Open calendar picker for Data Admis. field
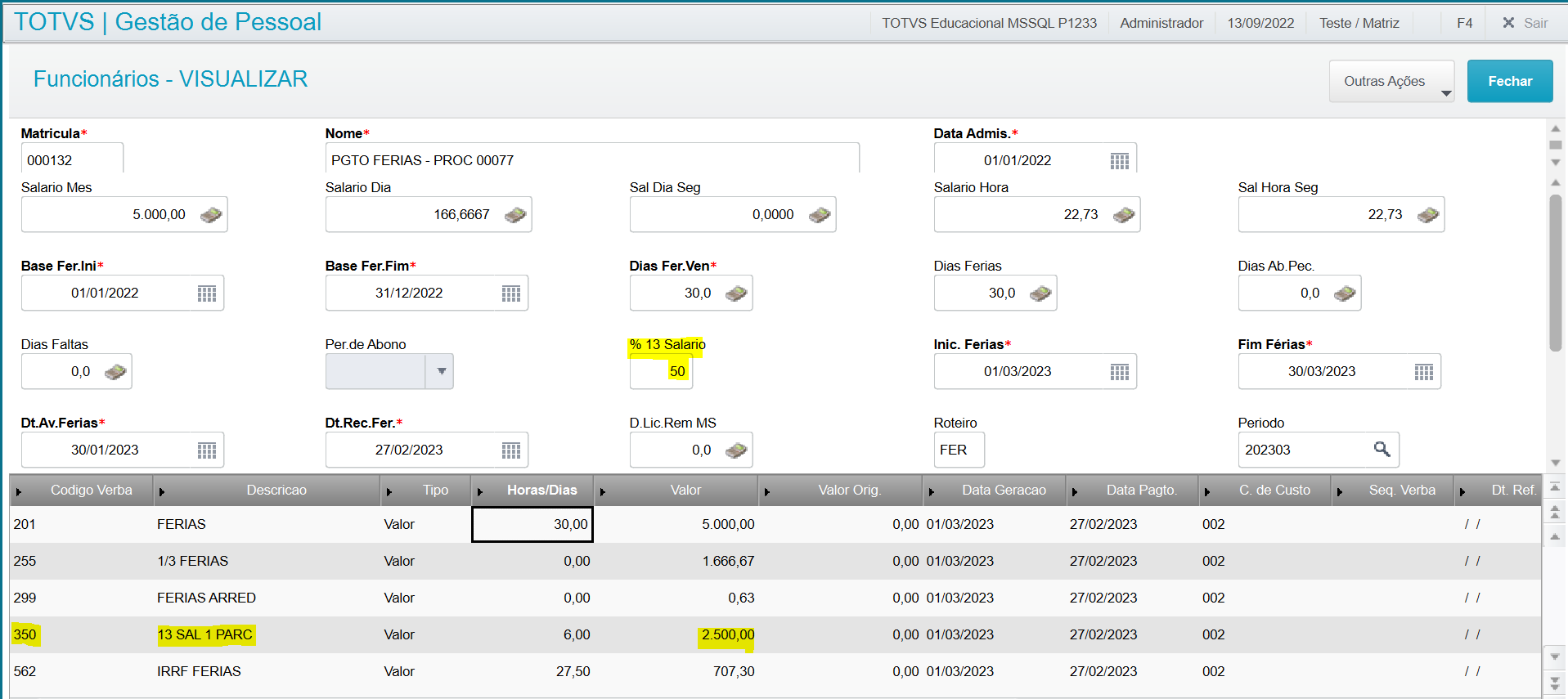This screenshot has width=1568, height=699. click(x=1119, y=161)
